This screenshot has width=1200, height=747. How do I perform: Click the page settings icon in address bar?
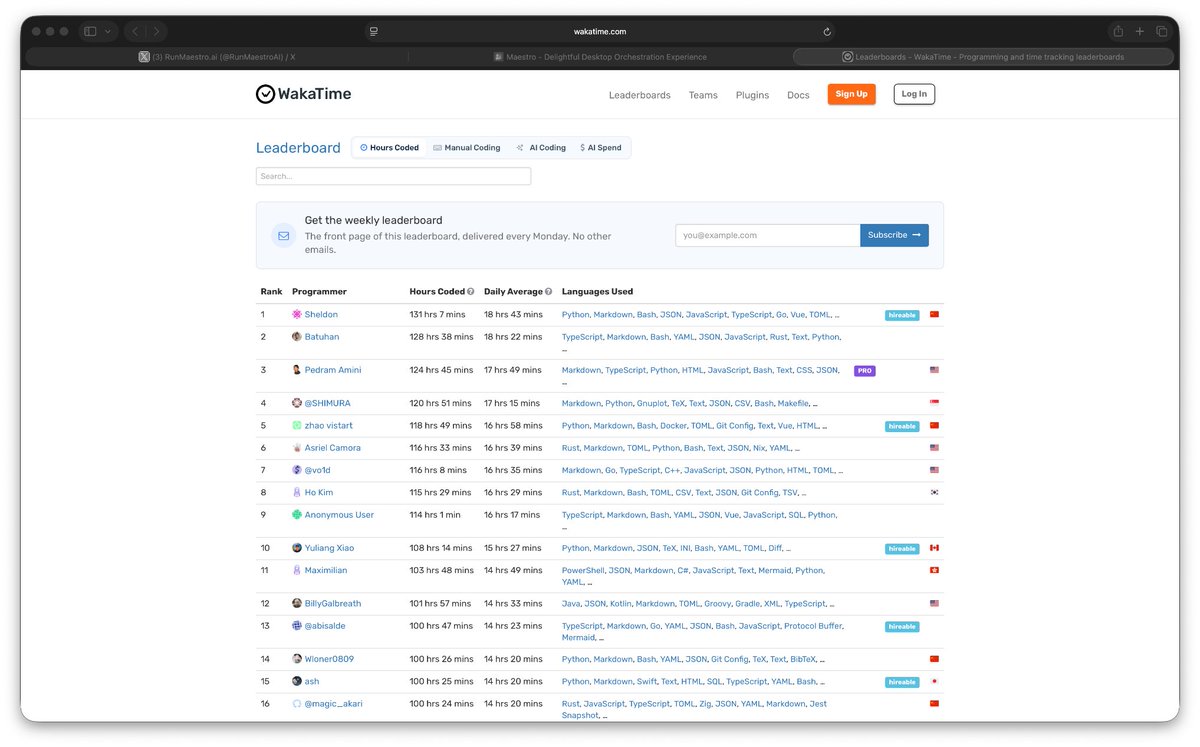pyautogui.click(x=373, y=32)
